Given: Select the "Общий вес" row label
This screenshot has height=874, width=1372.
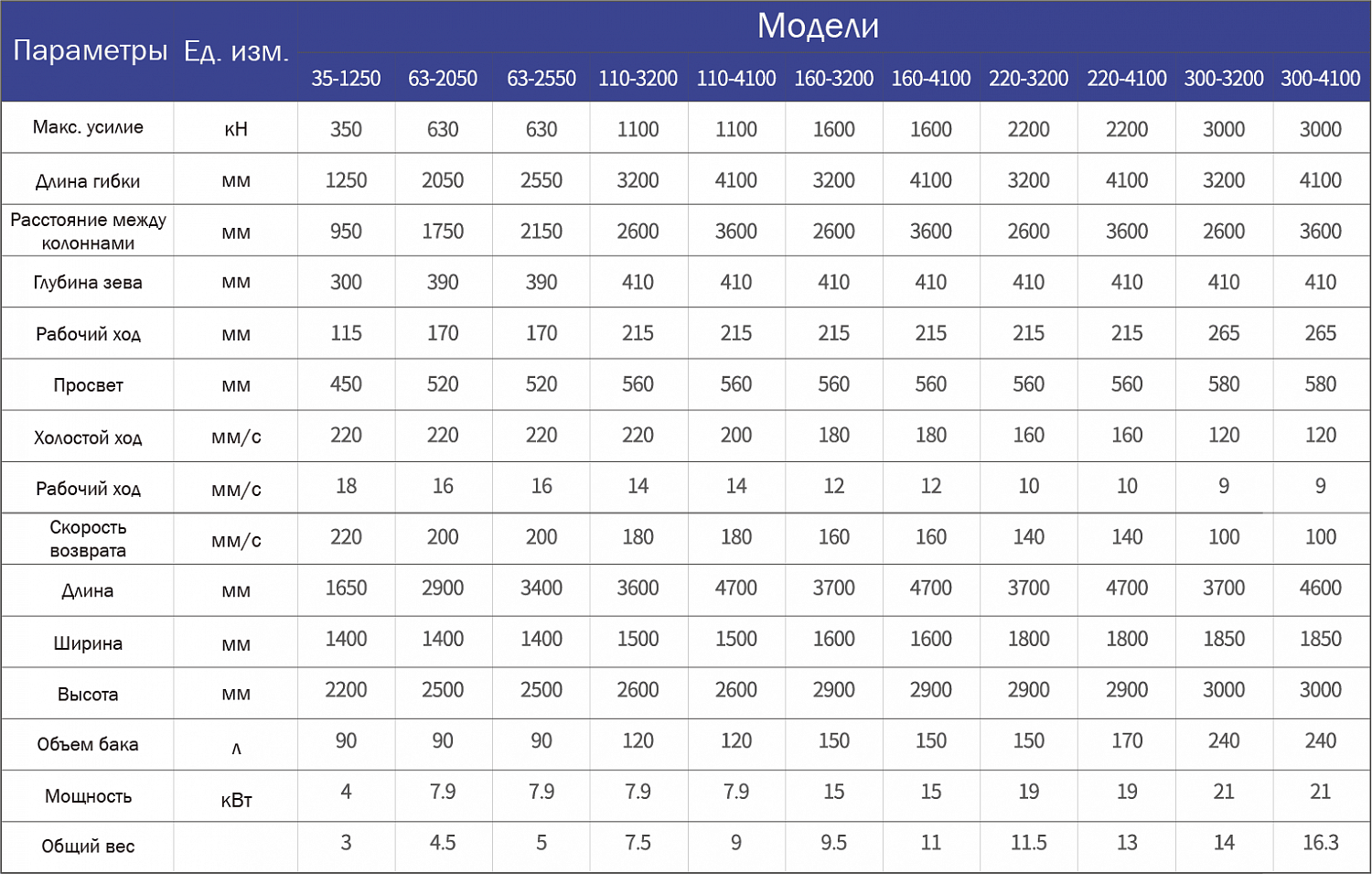Looking at the screenshot, I should tap(88, 847).
